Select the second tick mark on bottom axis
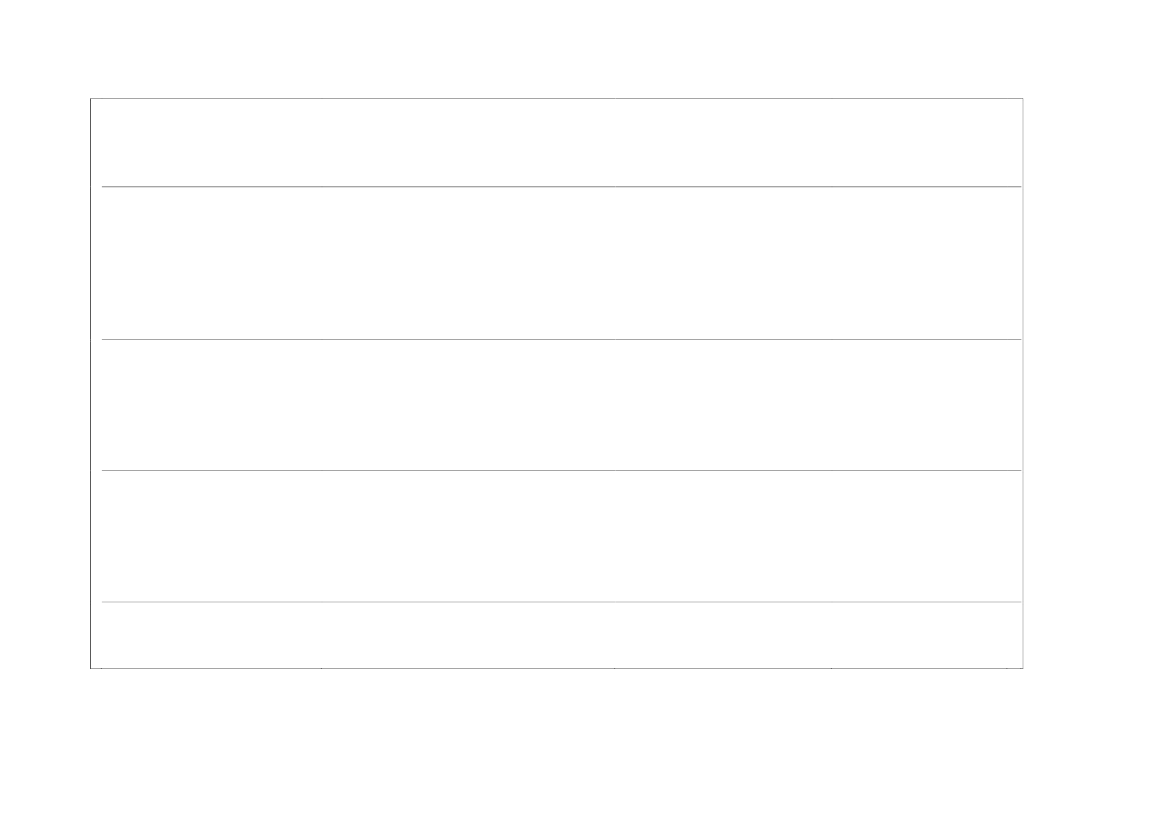 point(321,669)
